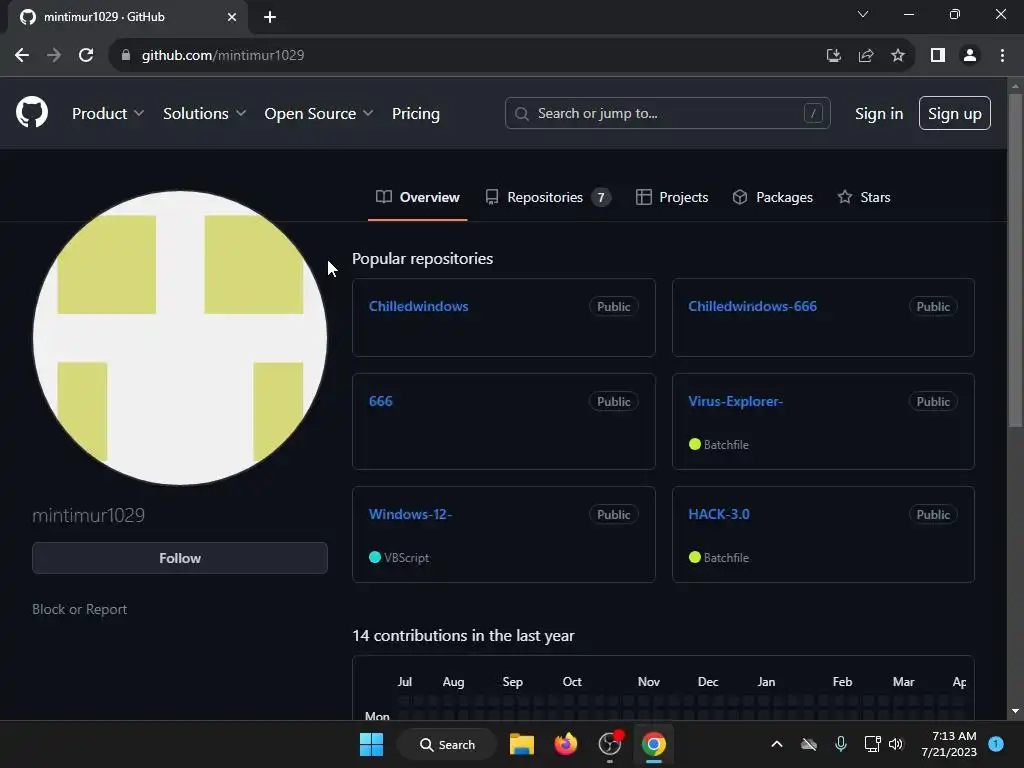The image size is (1024, 768).
Task: Click the scrollbar down arrow
Action: click(x=1015, y=712)
